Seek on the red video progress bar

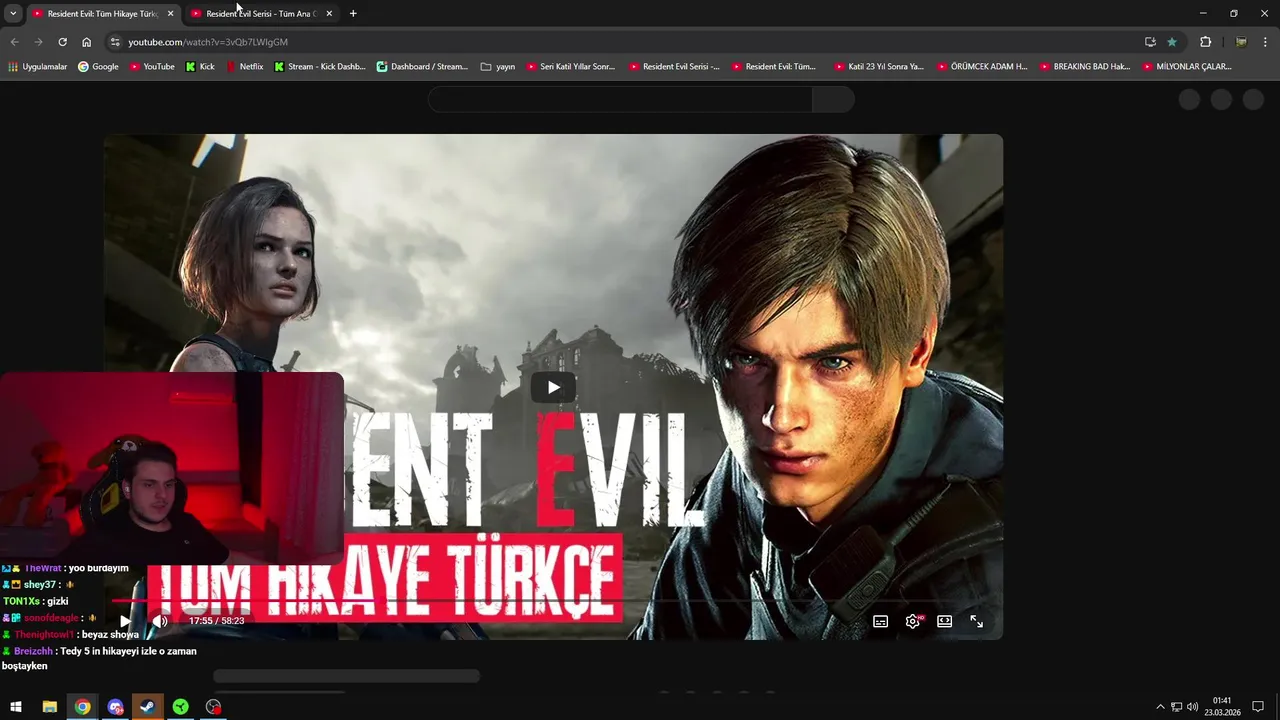(x=553, y=602)
